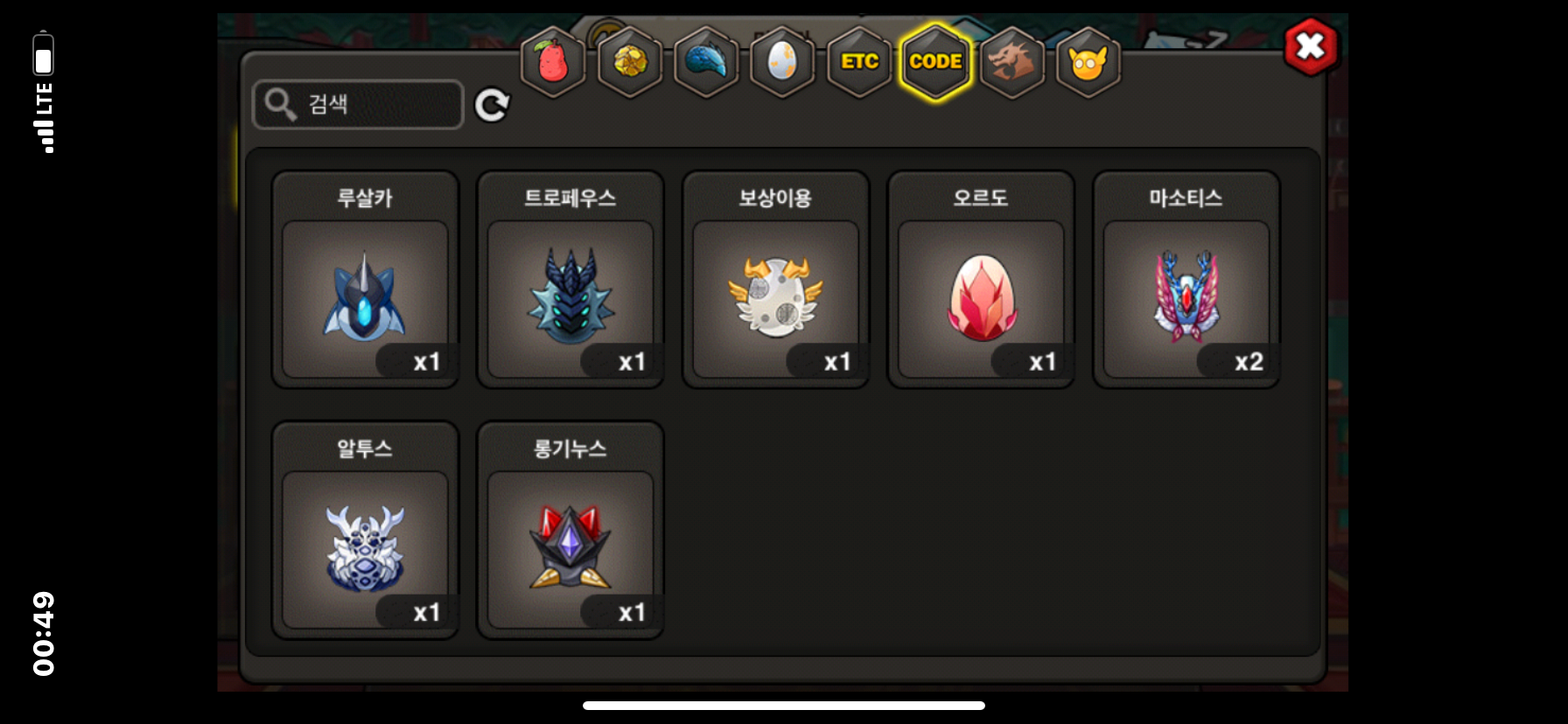Click the refresh arrow beside search
The image size is (1568, 724).
(492, 105)
